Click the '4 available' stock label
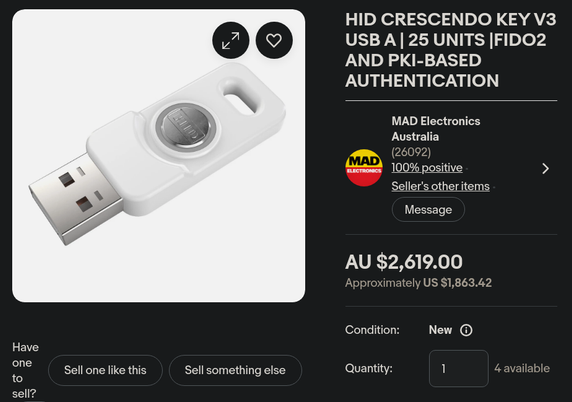572x402 pixels. 522,368
